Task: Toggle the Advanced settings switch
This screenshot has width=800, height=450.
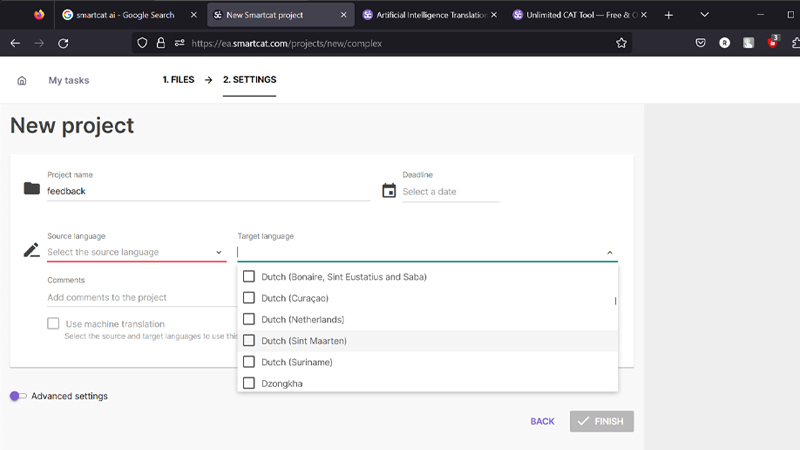Action: 18,396
